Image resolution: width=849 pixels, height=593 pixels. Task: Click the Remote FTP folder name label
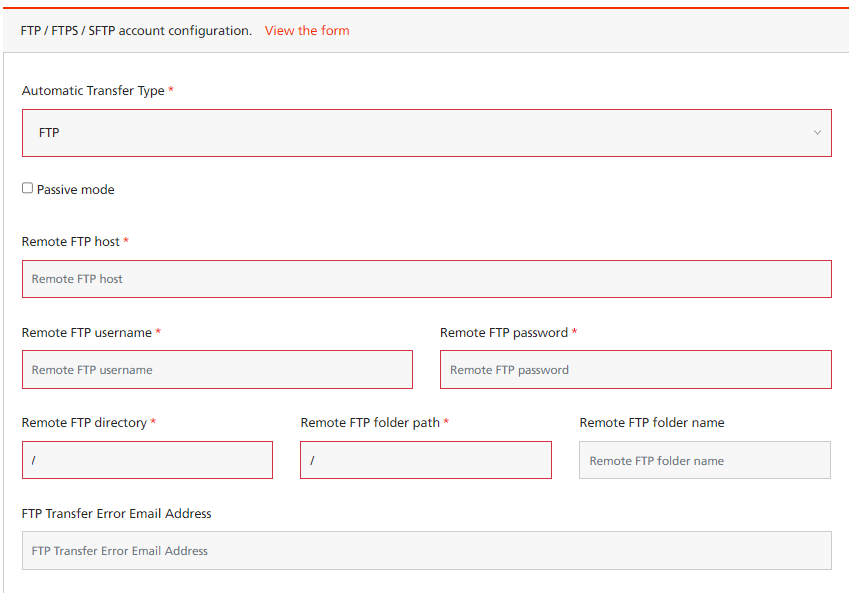pos(652,422)
